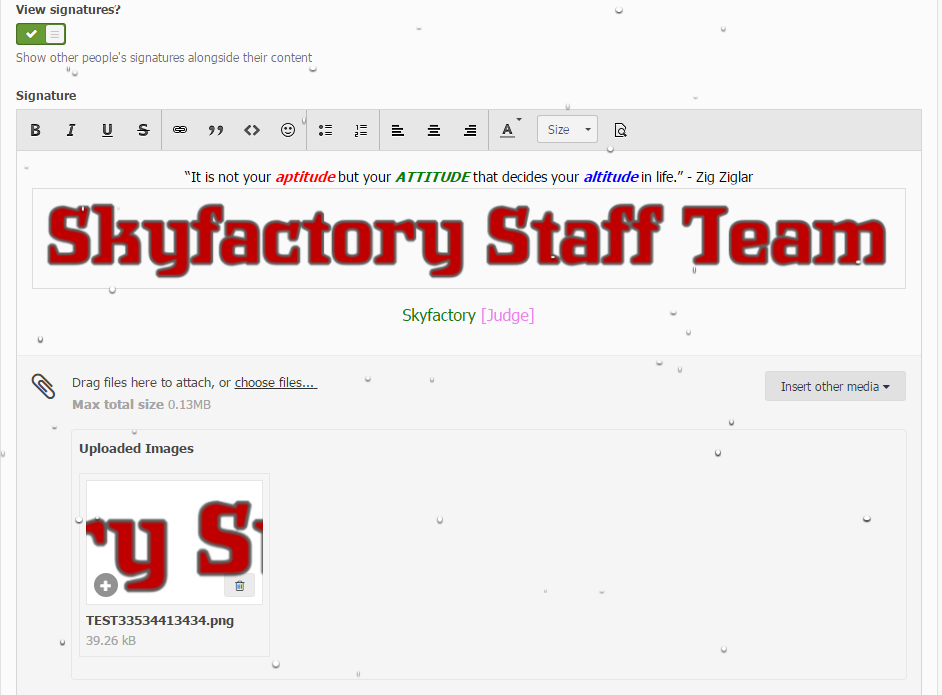
Task: Insert a numbered list
Action: click(x=361, y=130)
